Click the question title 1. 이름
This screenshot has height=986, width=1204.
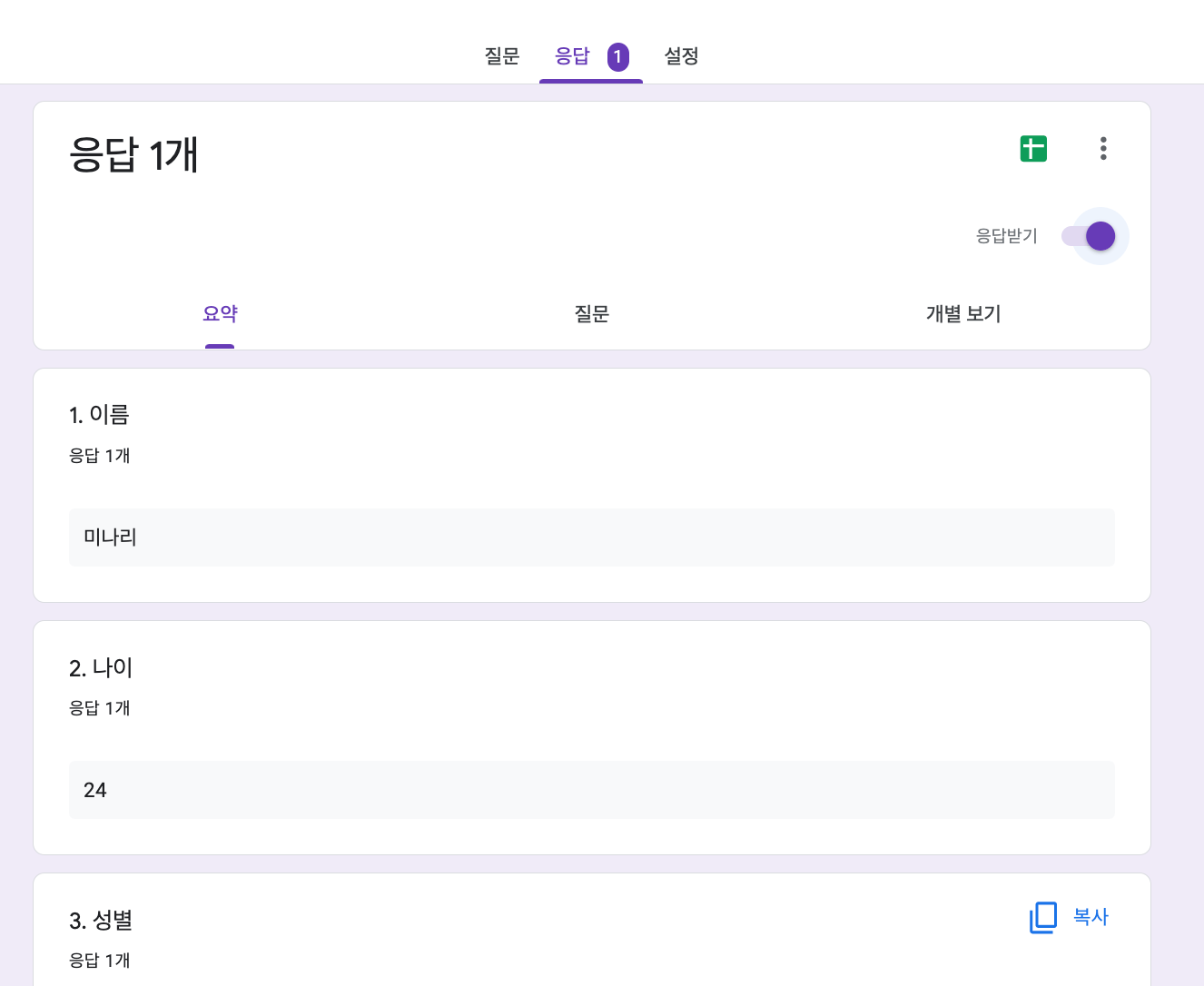(100, 415)
